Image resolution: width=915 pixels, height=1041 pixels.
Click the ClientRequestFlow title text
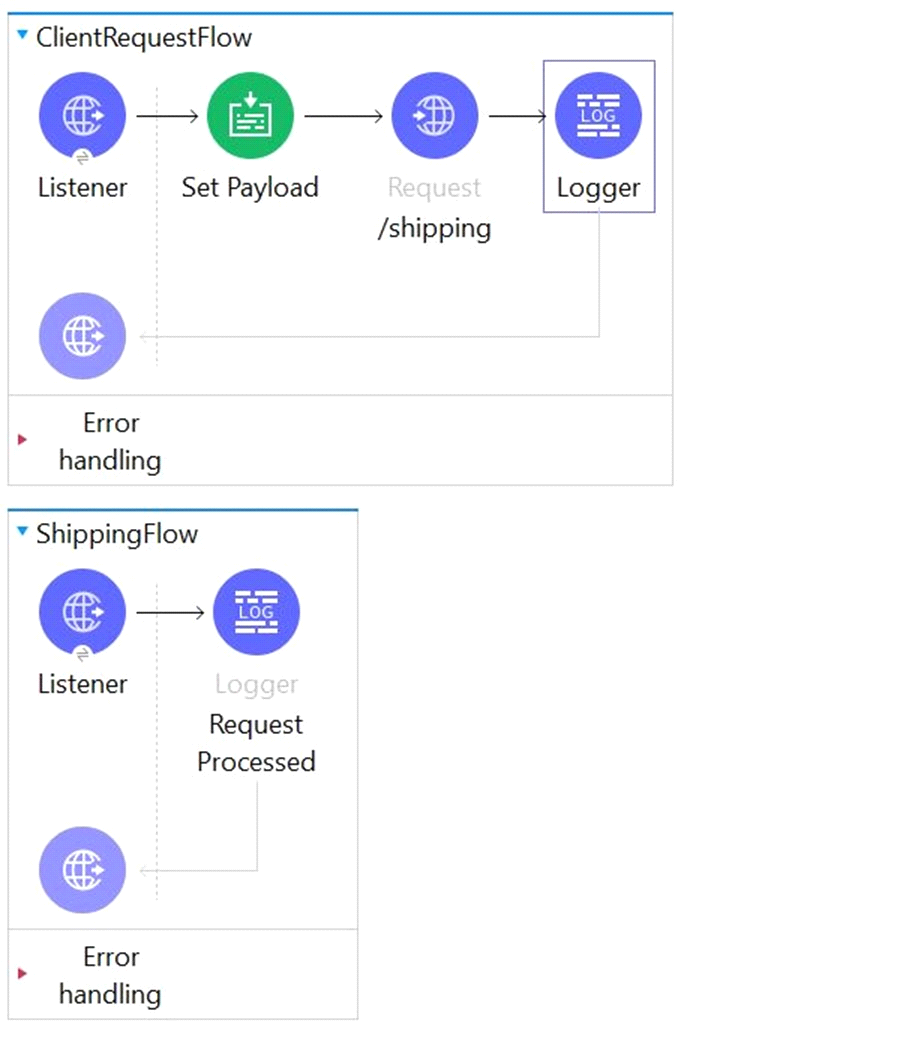[144, 38]
